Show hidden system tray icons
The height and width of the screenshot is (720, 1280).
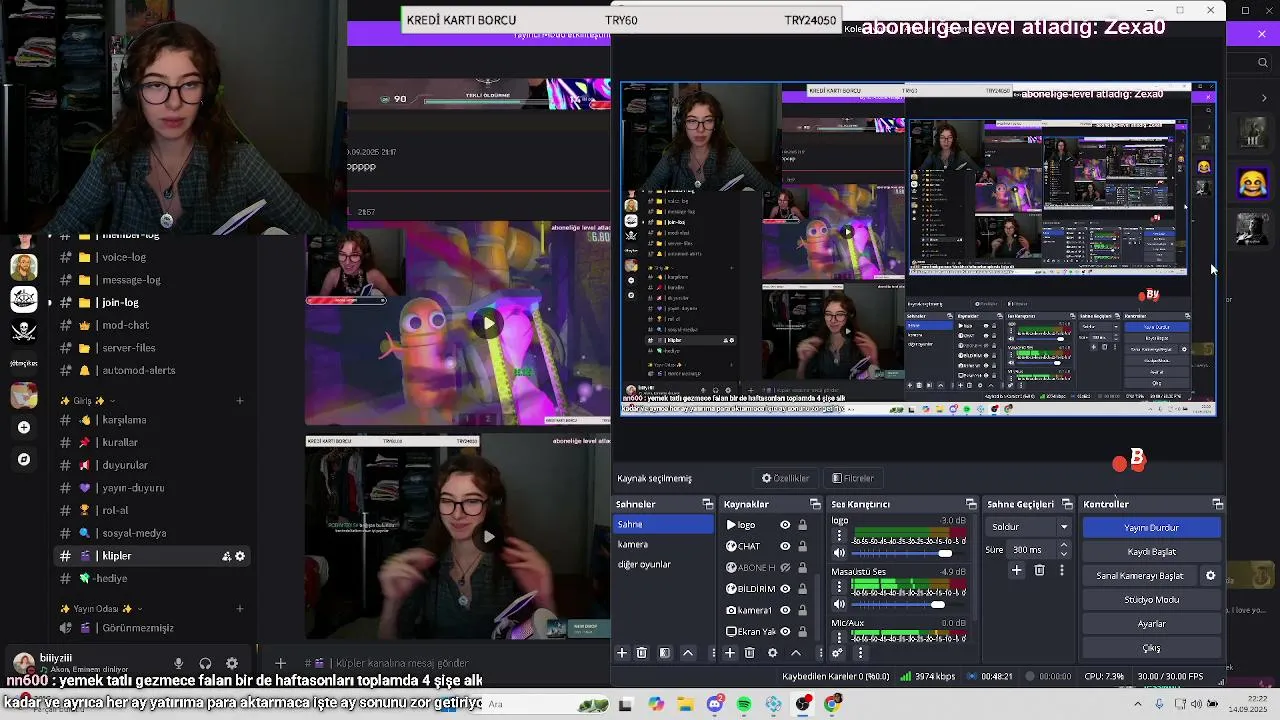click(x=1137, y=705)
